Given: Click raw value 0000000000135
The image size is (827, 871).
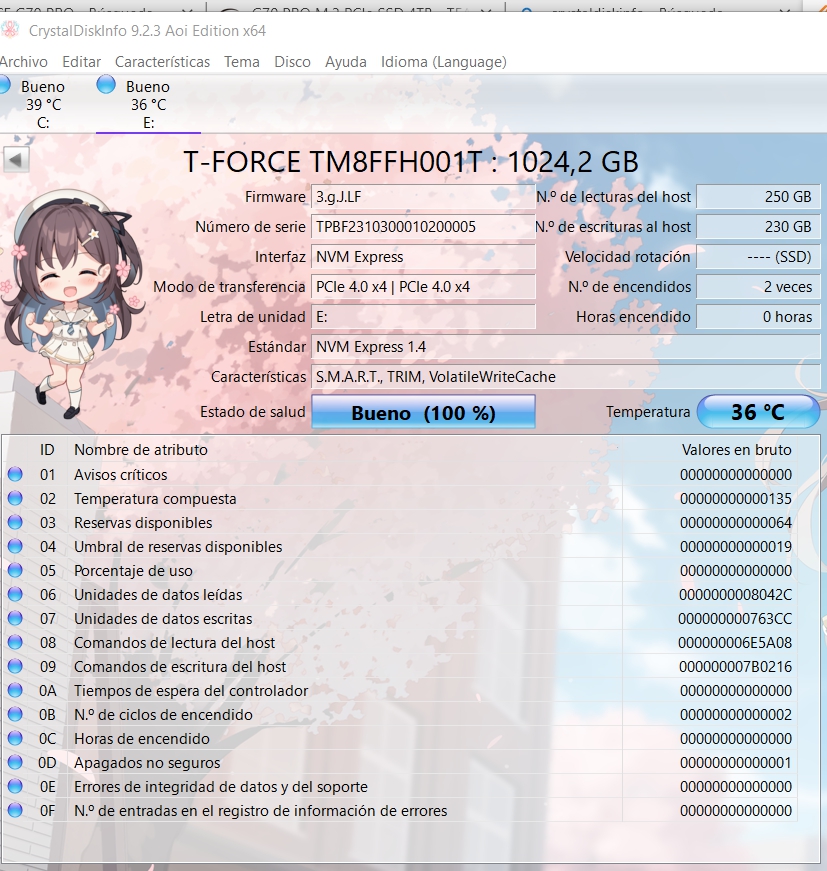Looking at the screenshot, I should click(736, 499).
